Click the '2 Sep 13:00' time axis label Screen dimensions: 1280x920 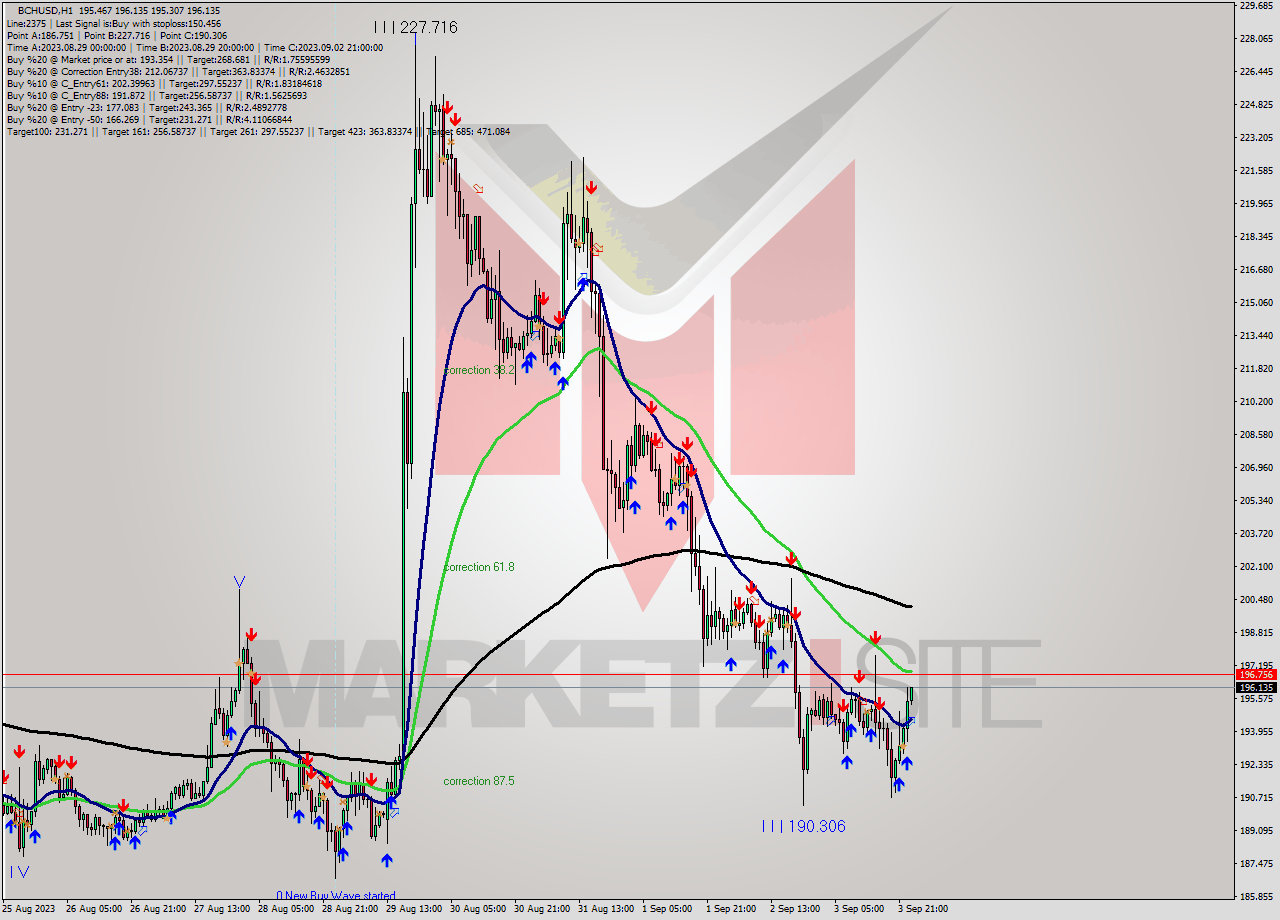point(796,909)
